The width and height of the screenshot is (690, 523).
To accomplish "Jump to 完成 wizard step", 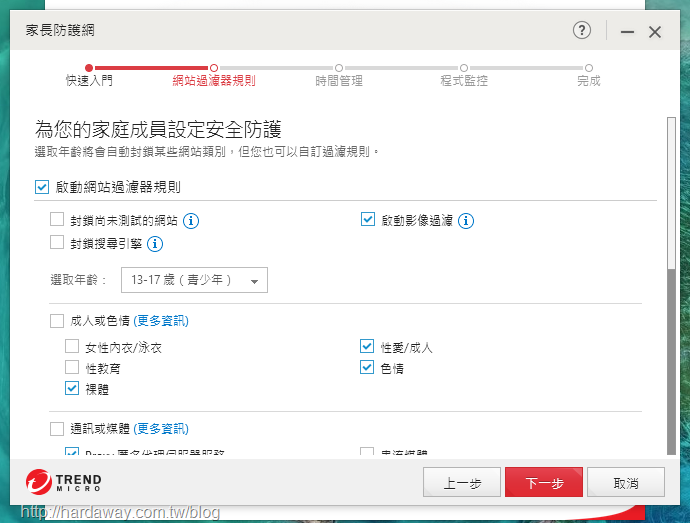I will point(589,75).
